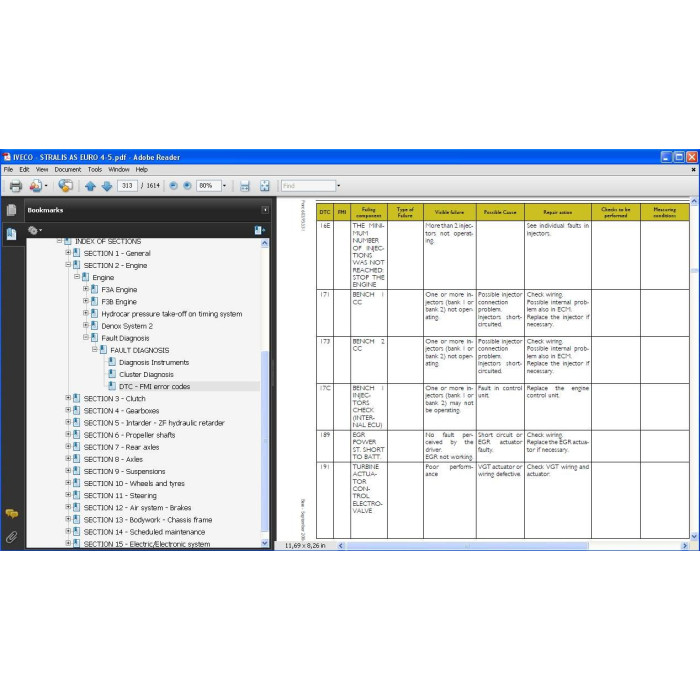Screen dimensions: 700x700
Task: Open bookmark options gear menu
Action: pos(35,230)
